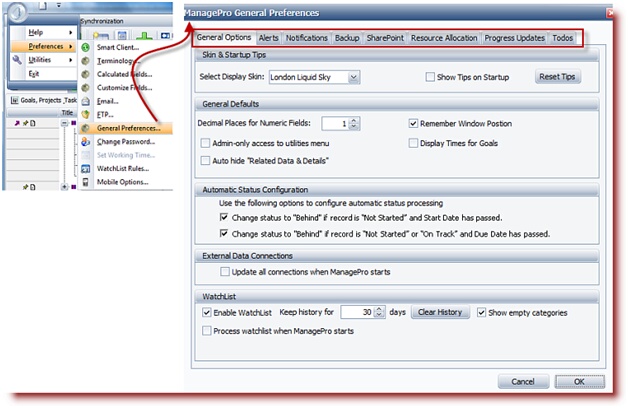Enable Display Times for Goals checkbox
This screenshot has width=628, height=408.
413,143
